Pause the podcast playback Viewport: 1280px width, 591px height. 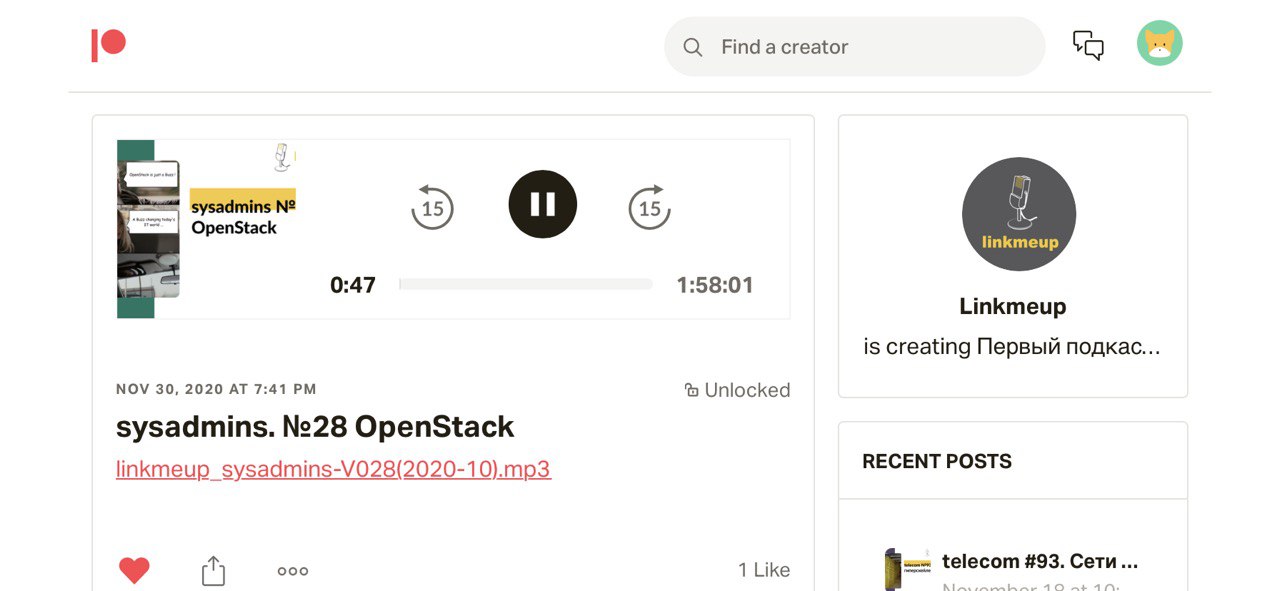point(542,204)
